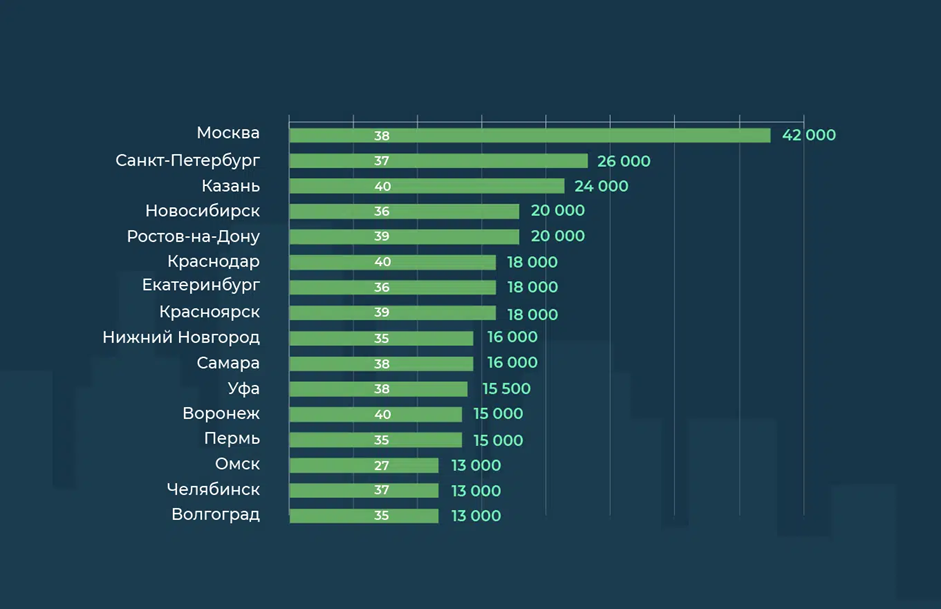Click the Красноярск green bar
Screen dimensions: 941x609
point(392,313)
